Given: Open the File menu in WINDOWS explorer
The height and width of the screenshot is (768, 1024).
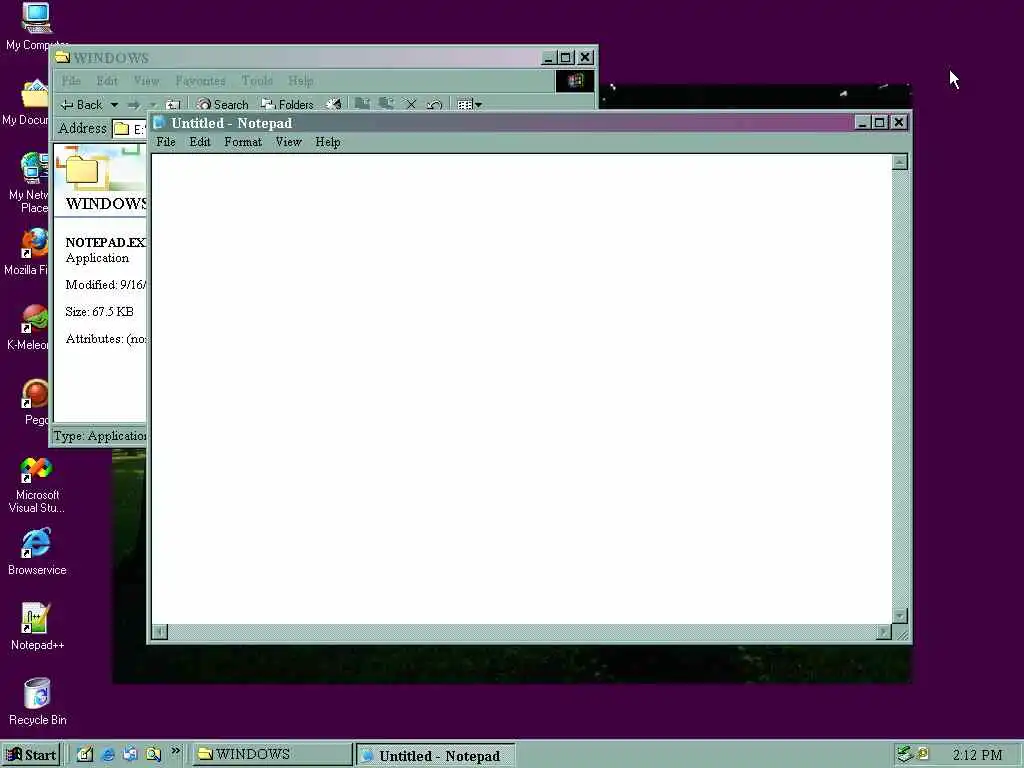Looking at the screenshot, I should (71, 80).
